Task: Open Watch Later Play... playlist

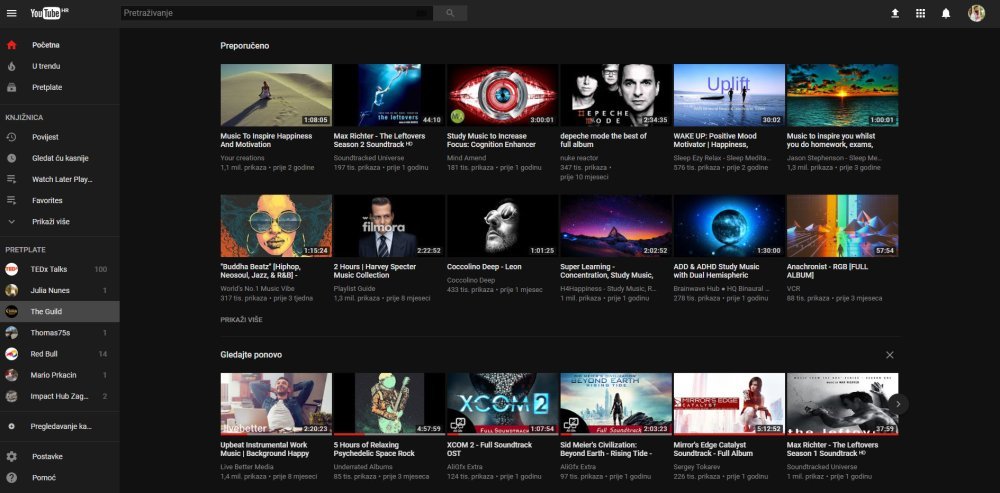Action: pos(60,179)
